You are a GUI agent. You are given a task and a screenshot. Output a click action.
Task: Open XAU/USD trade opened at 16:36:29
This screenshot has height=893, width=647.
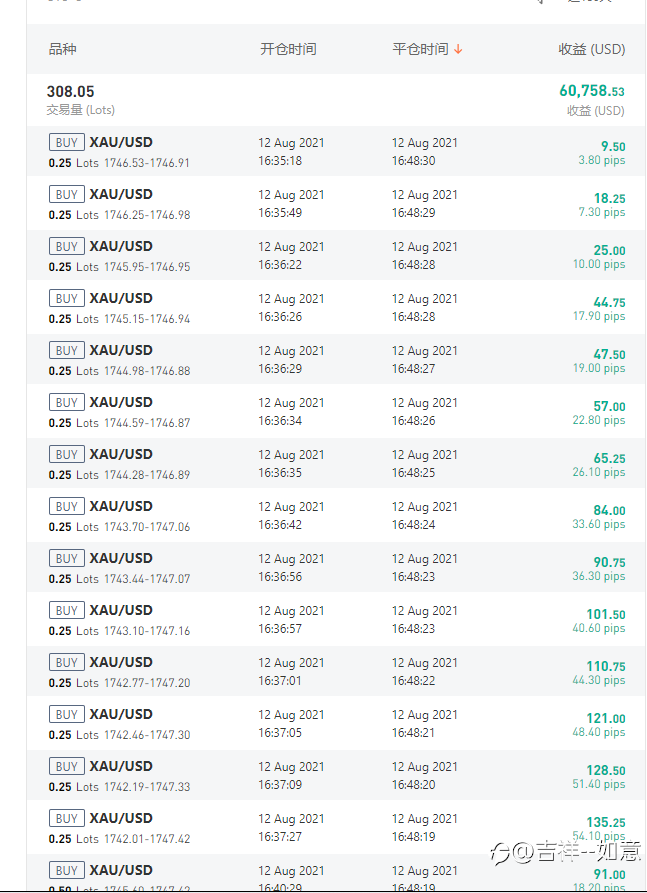(x=336, y=359)
